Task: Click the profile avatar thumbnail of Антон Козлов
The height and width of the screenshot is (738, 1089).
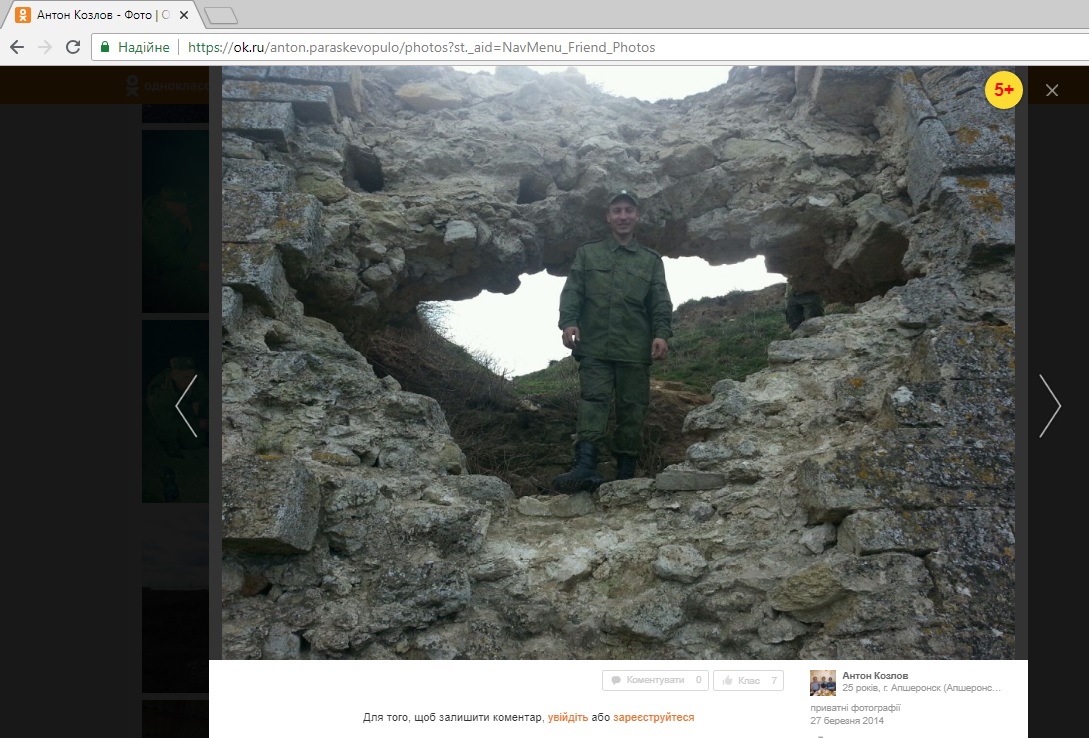Action: click(x=822, y=683)
